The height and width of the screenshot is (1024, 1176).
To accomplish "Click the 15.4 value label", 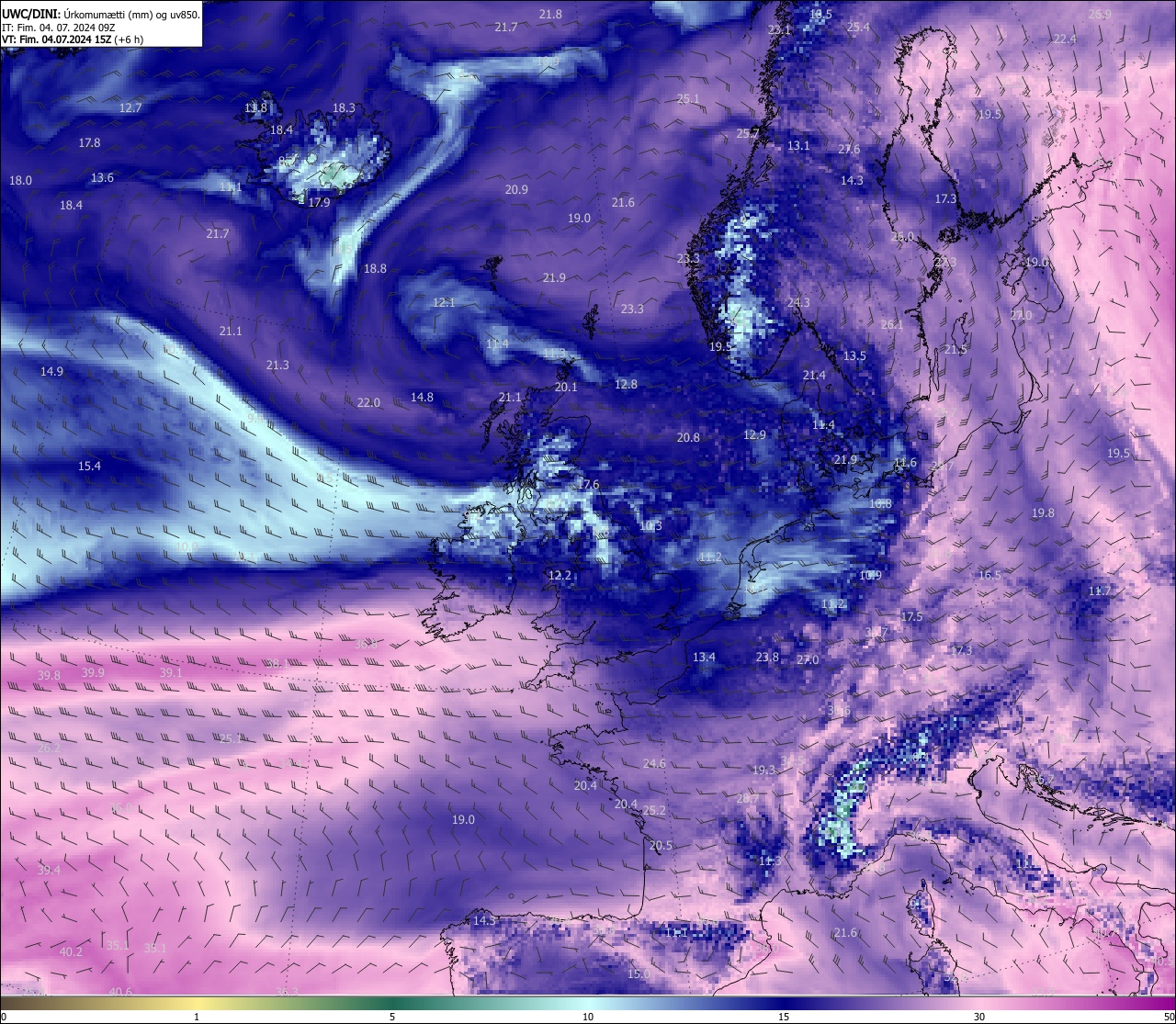I will point(89,466).
